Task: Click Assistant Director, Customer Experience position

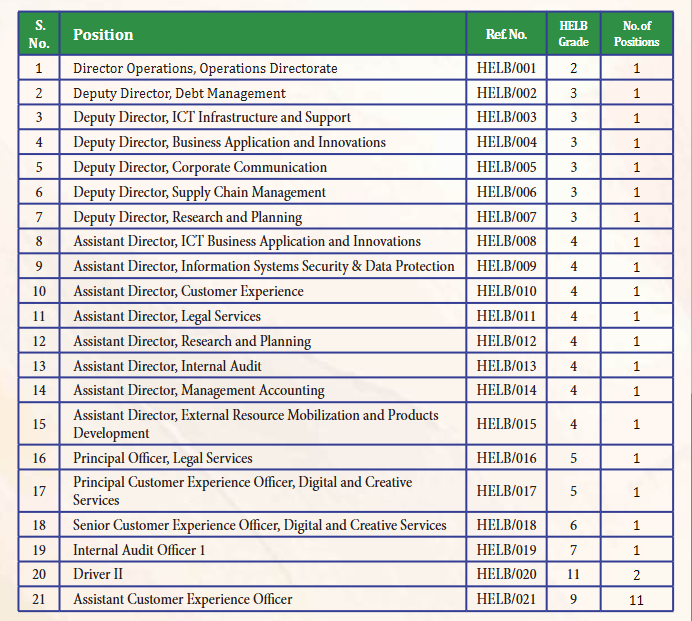Action: coord(188,292)
